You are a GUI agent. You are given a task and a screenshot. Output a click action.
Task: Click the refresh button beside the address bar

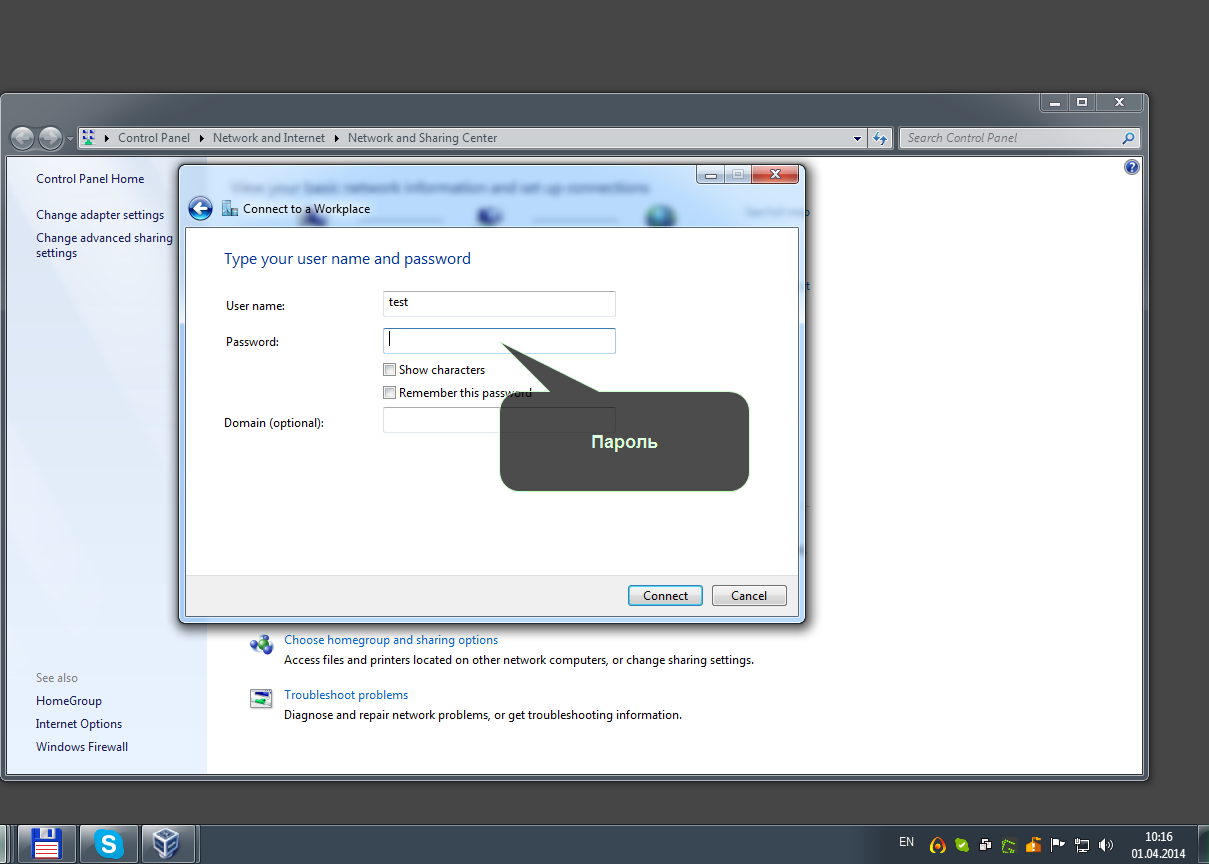pos(880,138)
